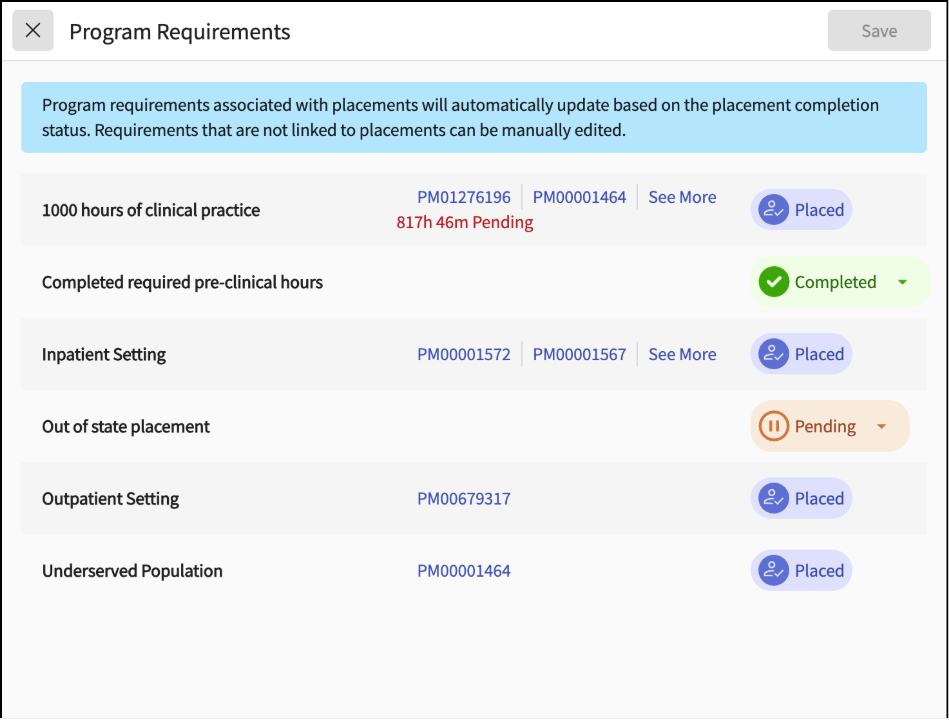This screenshot has width=949, height=720.
Task: Expand the Pending status dropdown arrow
Action: (881, 426)
